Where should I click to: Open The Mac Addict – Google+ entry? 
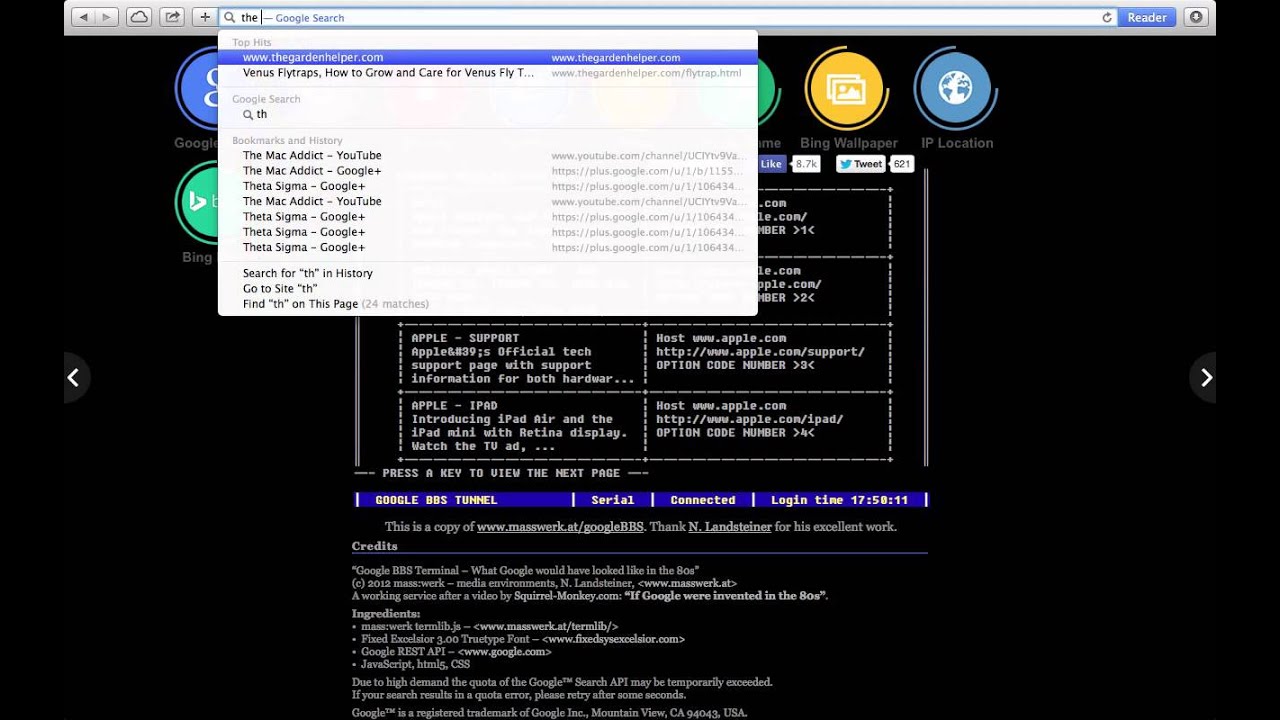(488, 171)
